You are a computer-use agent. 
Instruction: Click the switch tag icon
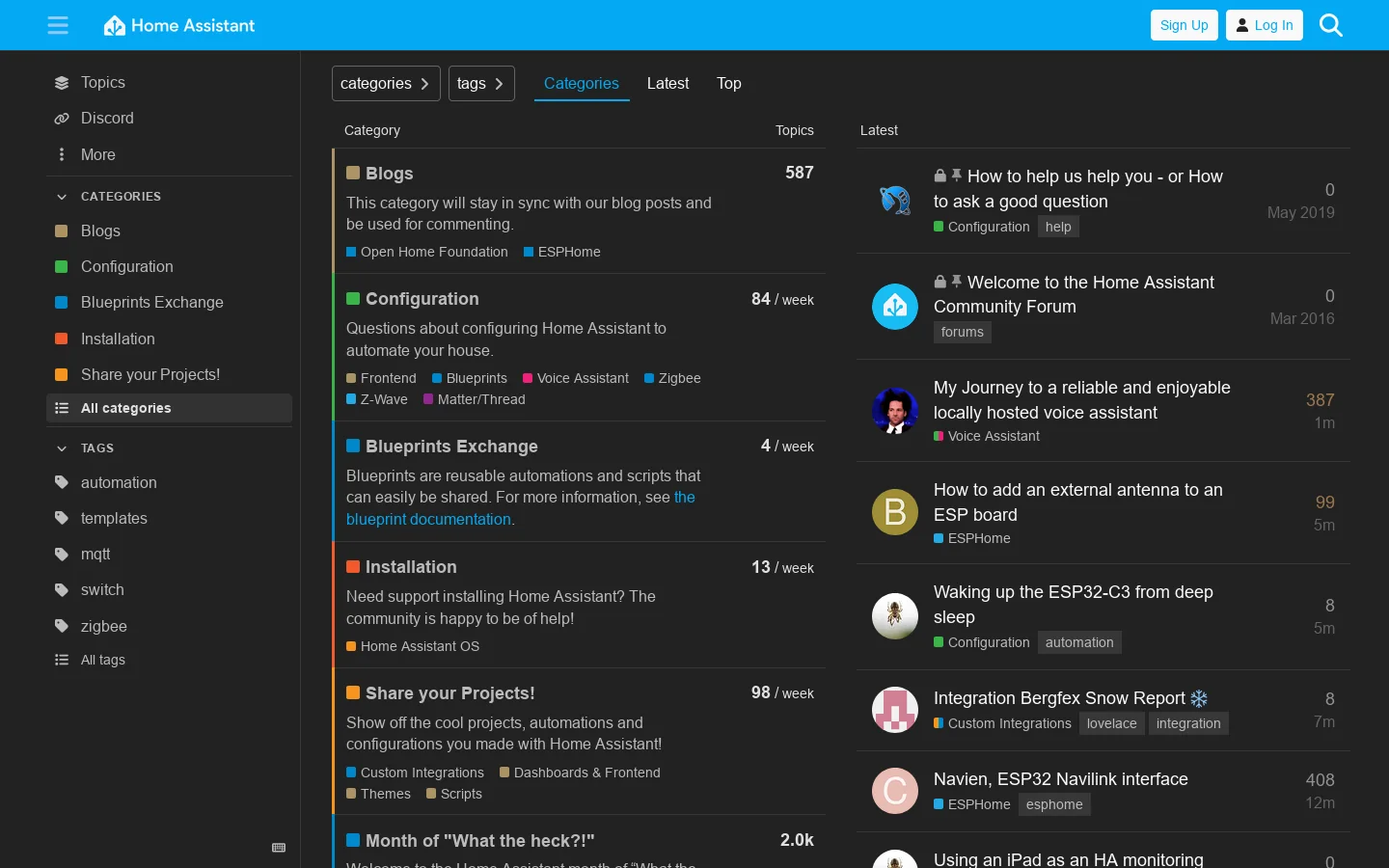(62, 590)
